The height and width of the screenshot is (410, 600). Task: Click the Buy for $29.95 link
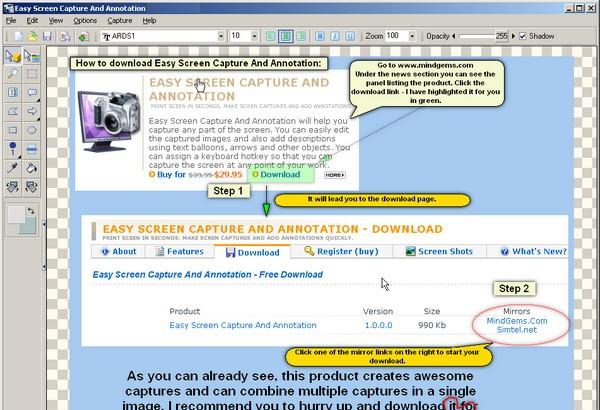(196, 175)
